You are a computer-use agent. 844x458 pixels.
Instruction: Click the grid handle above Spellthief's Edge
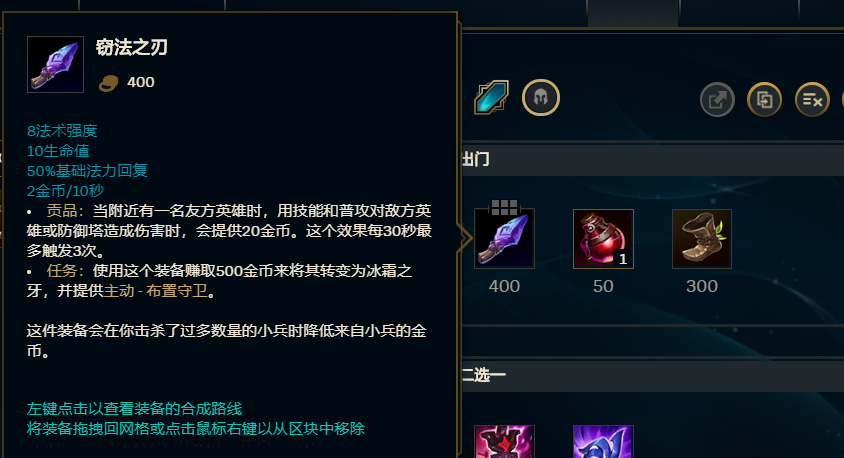click(504, 205)
